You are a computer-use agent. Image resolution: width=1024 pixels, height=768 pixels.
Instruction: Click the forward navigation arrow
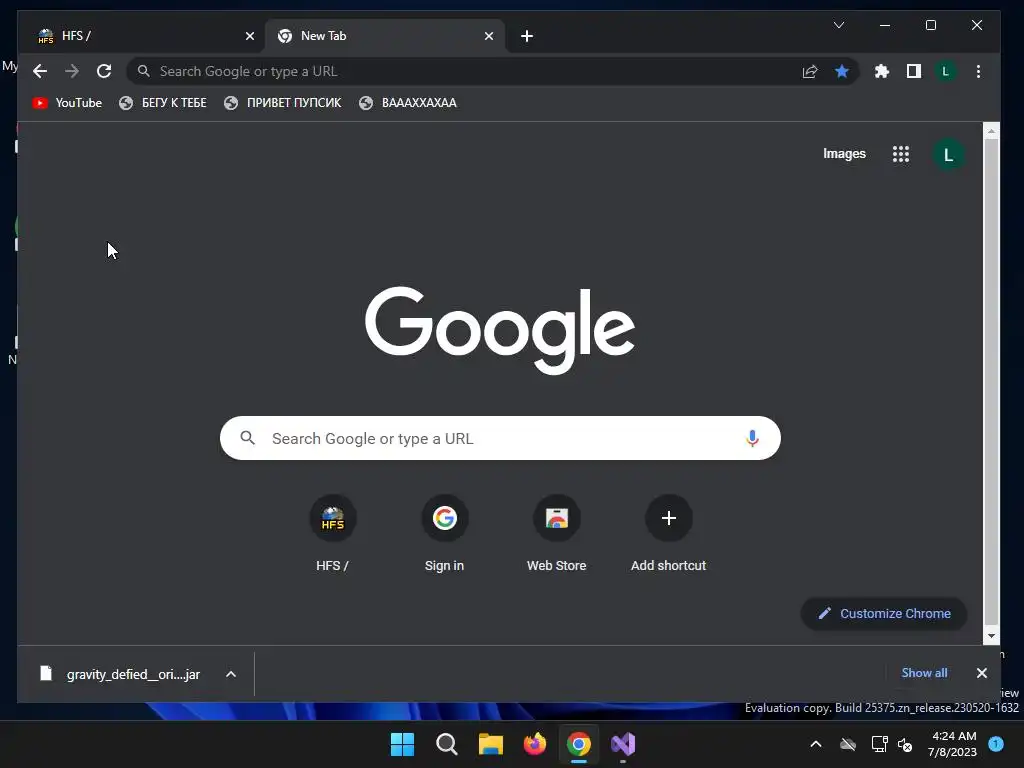pos(72,71)
